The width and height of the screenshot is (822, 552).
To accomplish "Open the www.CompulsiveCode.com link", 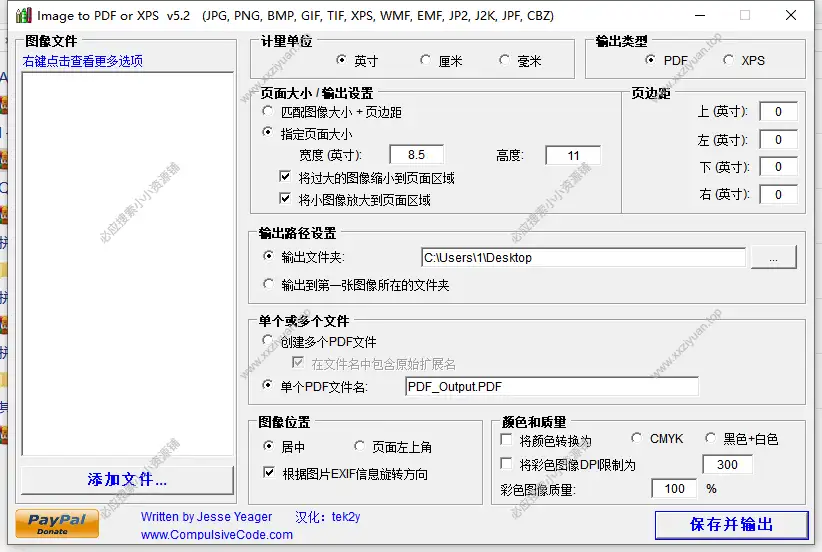I will pos(217,535).
